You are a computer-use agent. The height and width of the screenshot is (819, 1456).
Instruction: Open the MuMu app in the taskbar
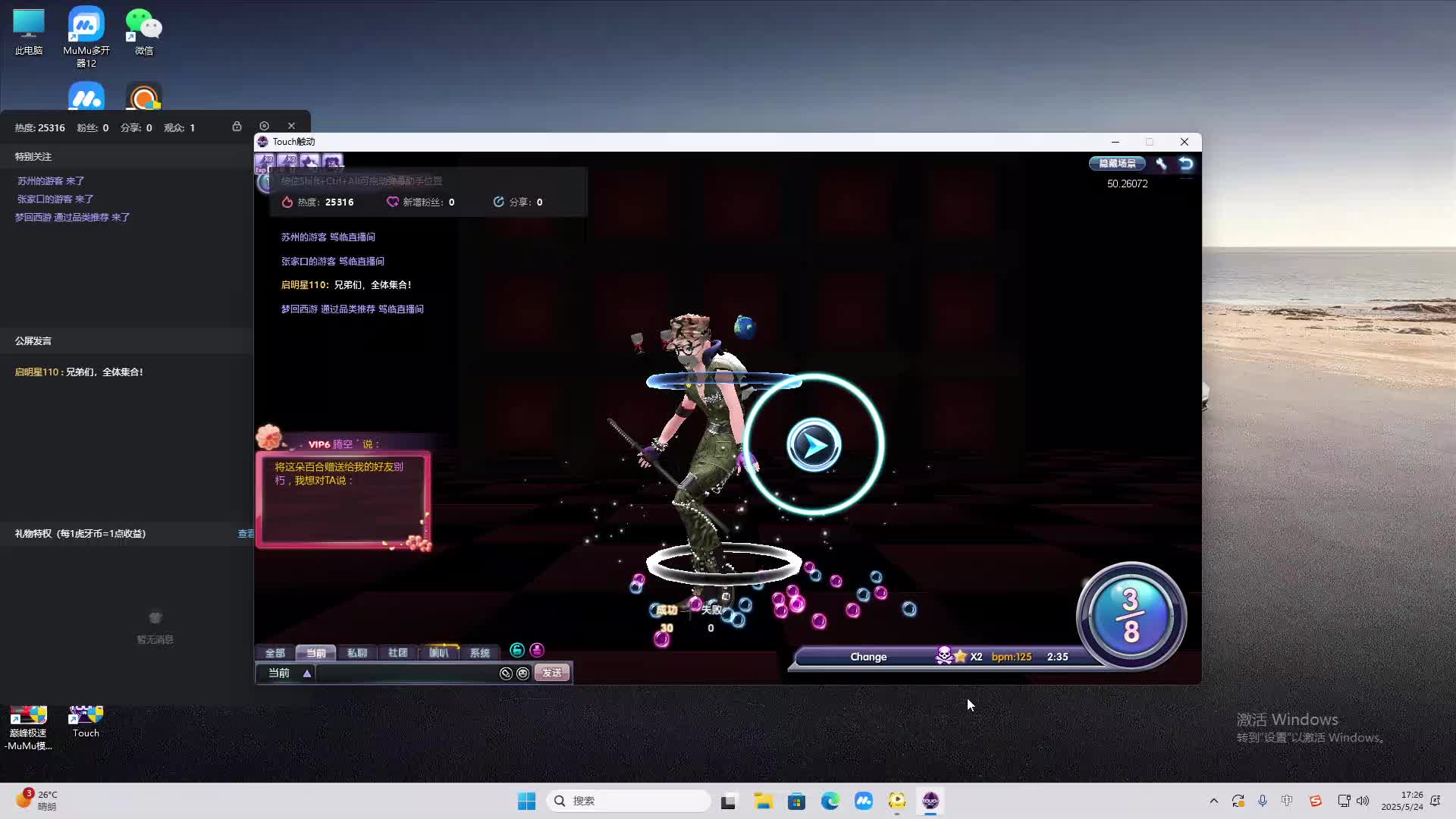pyautogui.click(x=864, y=801)
